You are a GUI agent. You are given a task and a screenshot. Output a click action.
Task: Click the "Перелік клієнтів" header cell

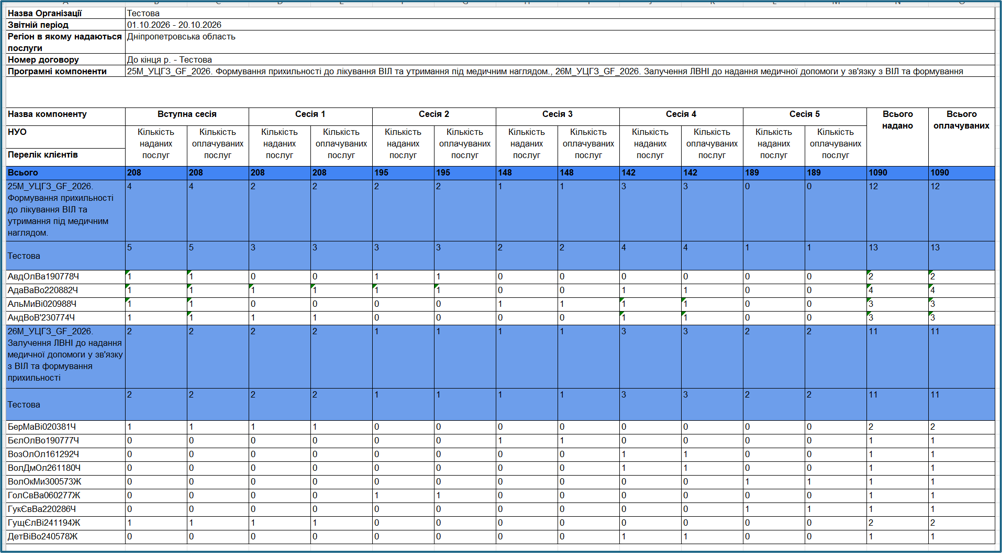click(66, 157)
